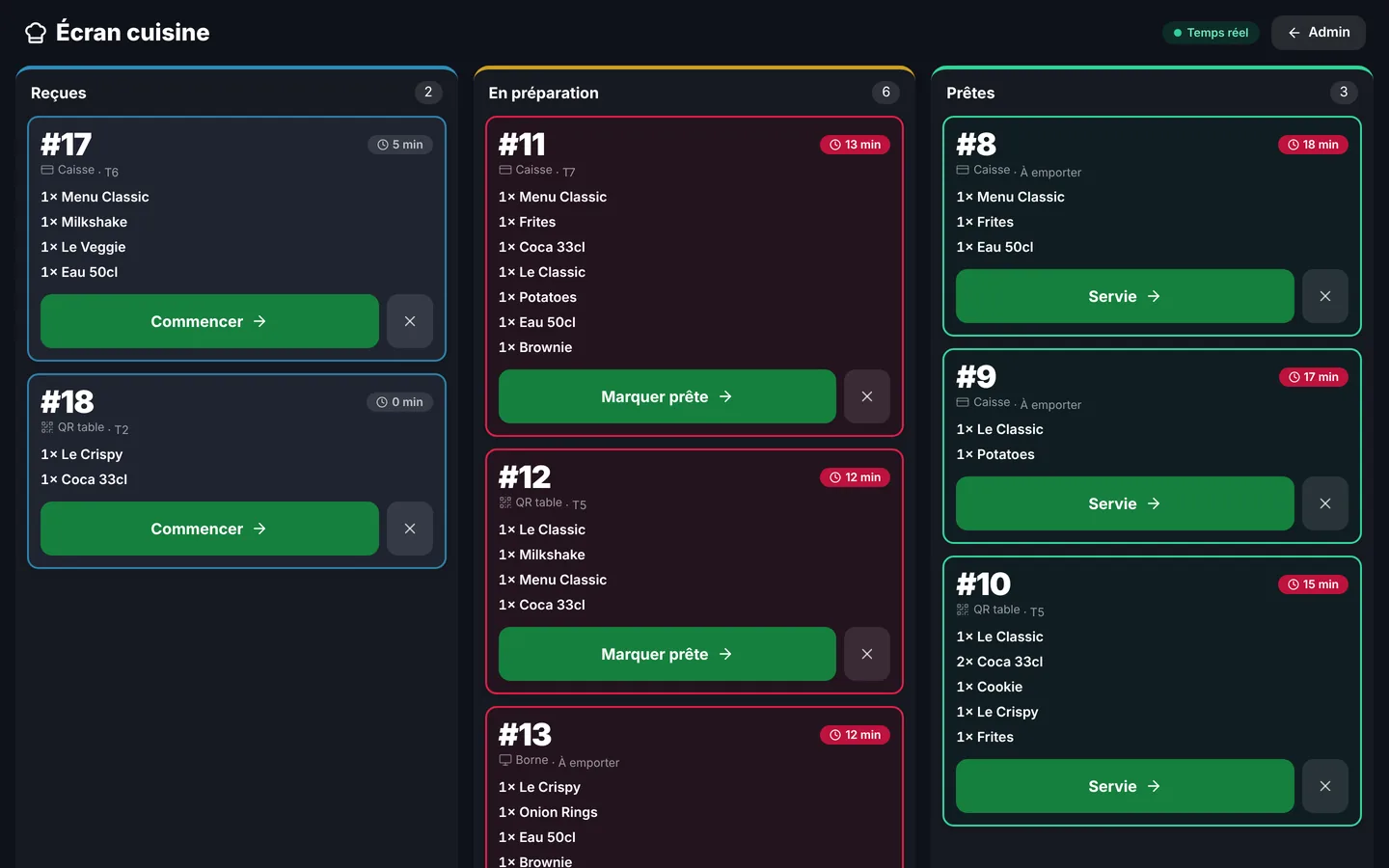Dismiss order #11 using its X button

pos(867,396)
